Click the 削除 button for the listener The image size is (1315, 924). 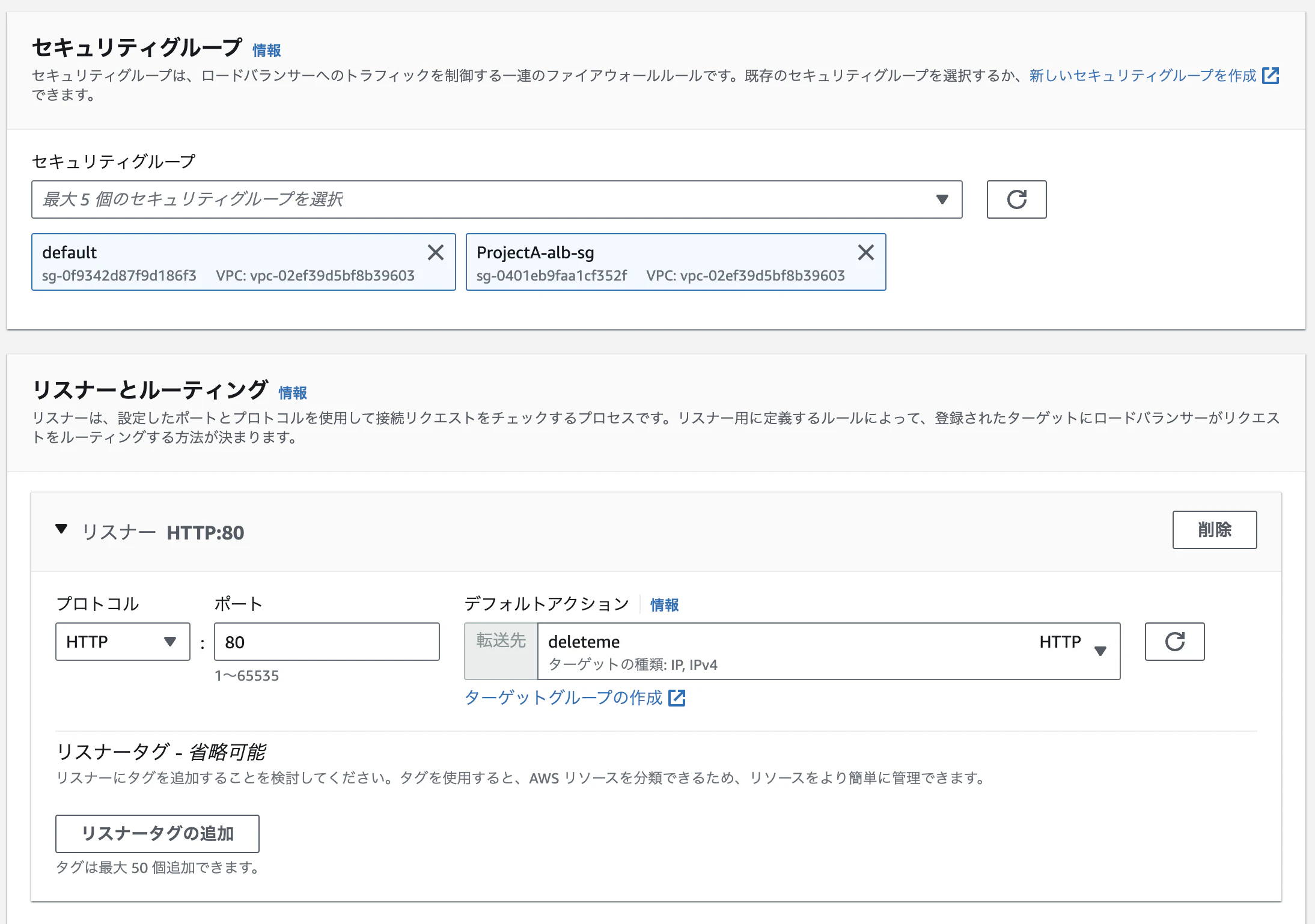pos(1214,530)
